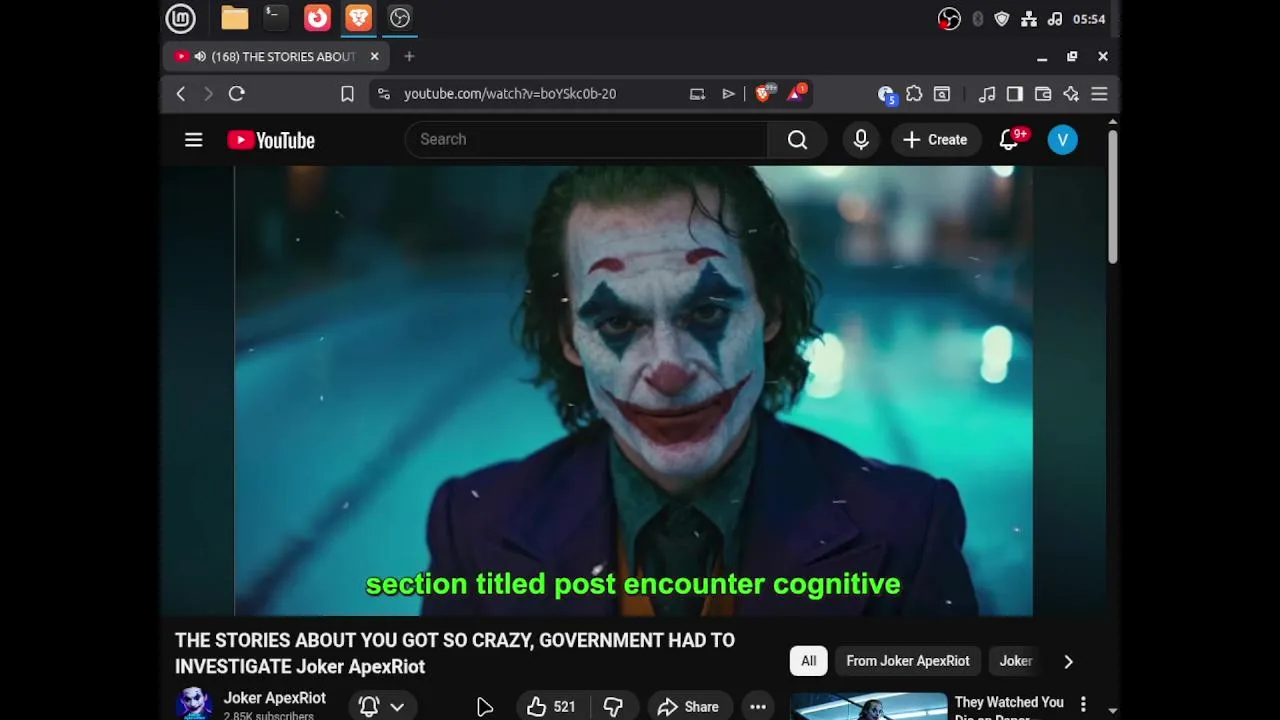
Task: Open the YouTube guide menu
Action: (x=194, y=140)
